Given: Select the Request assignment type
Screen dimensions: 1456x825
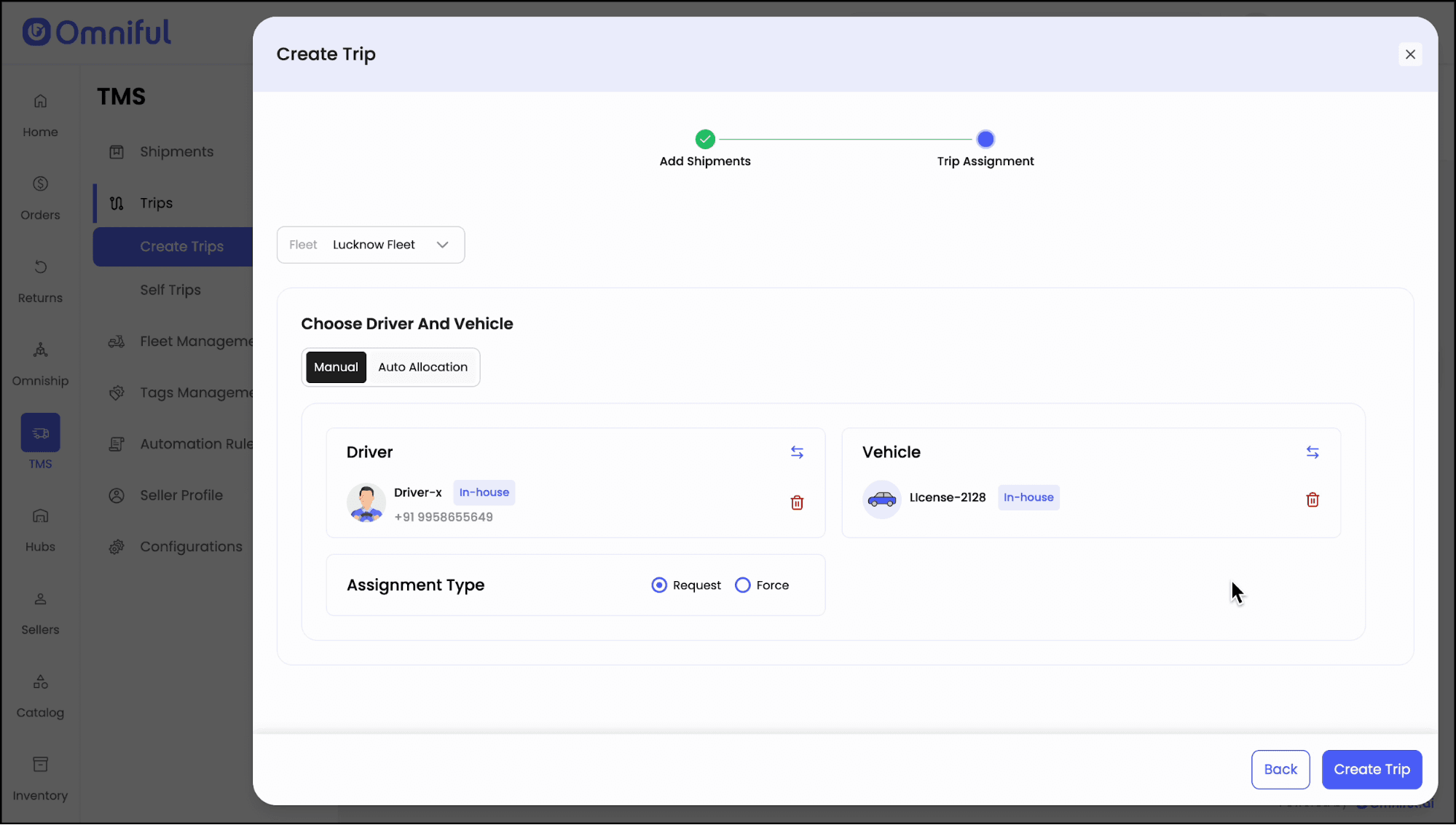Looking at the screenshot, I should pos(659,585).
